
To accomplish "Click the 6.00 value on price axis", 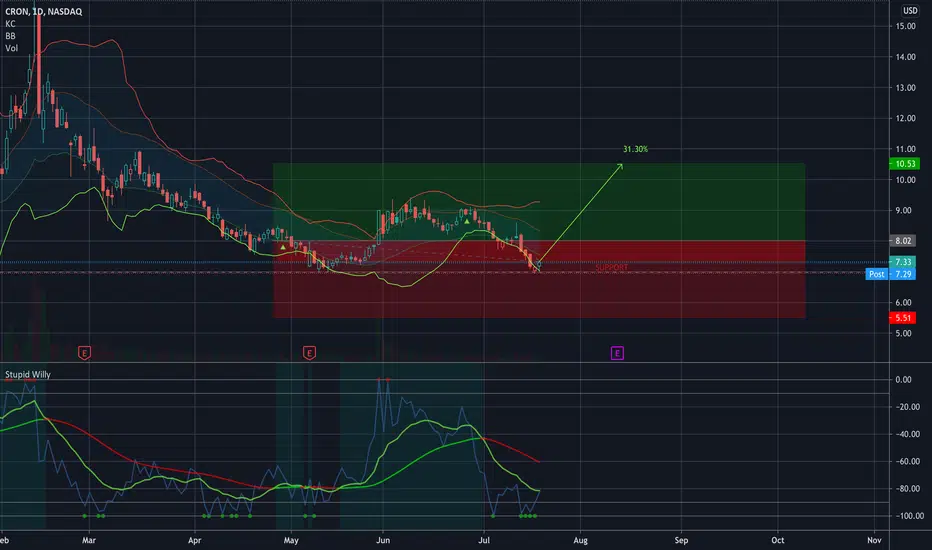I will click(903, 303).
